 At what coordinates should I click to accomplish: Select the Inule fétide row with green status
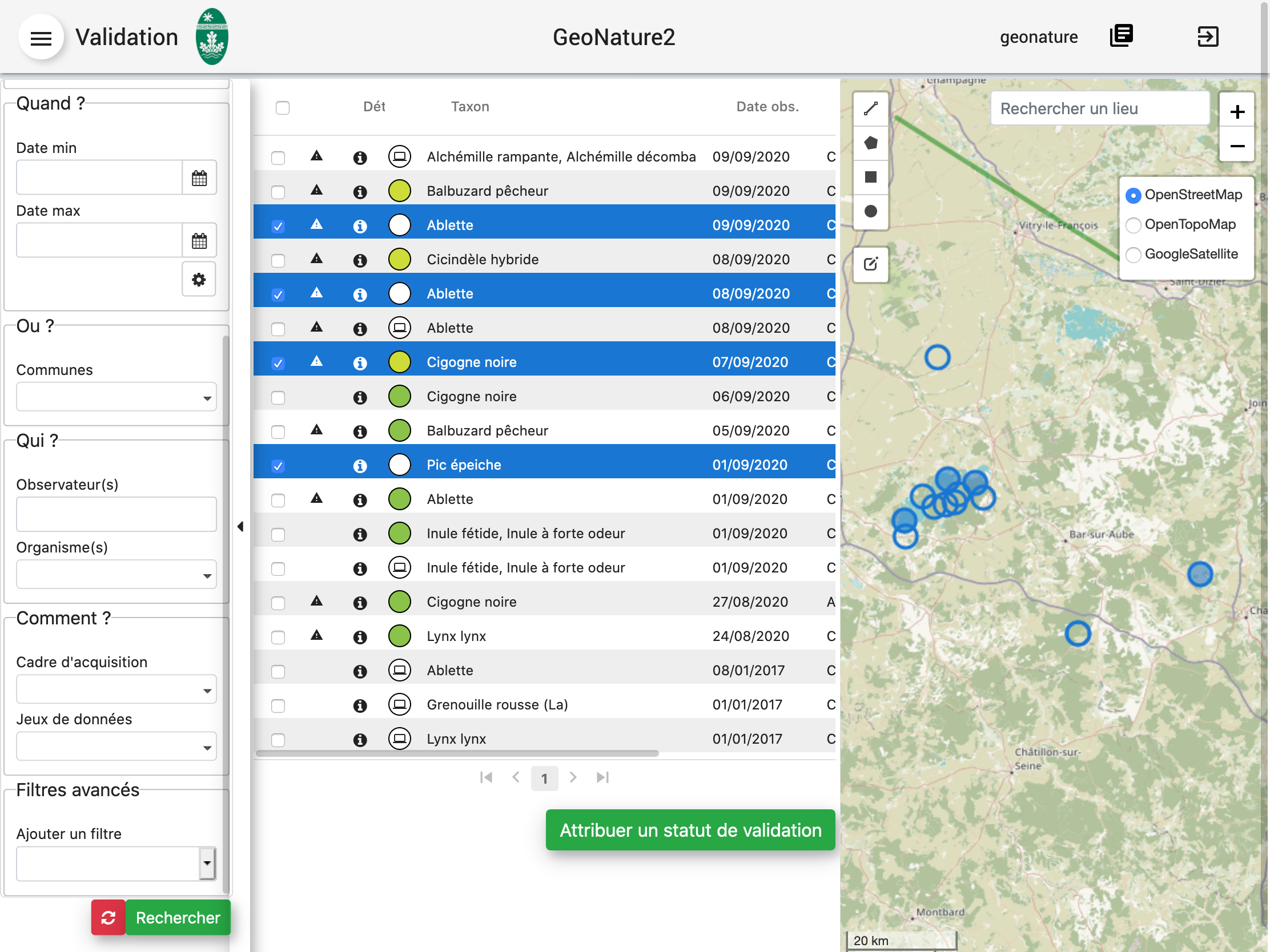(x=544, y=534)
